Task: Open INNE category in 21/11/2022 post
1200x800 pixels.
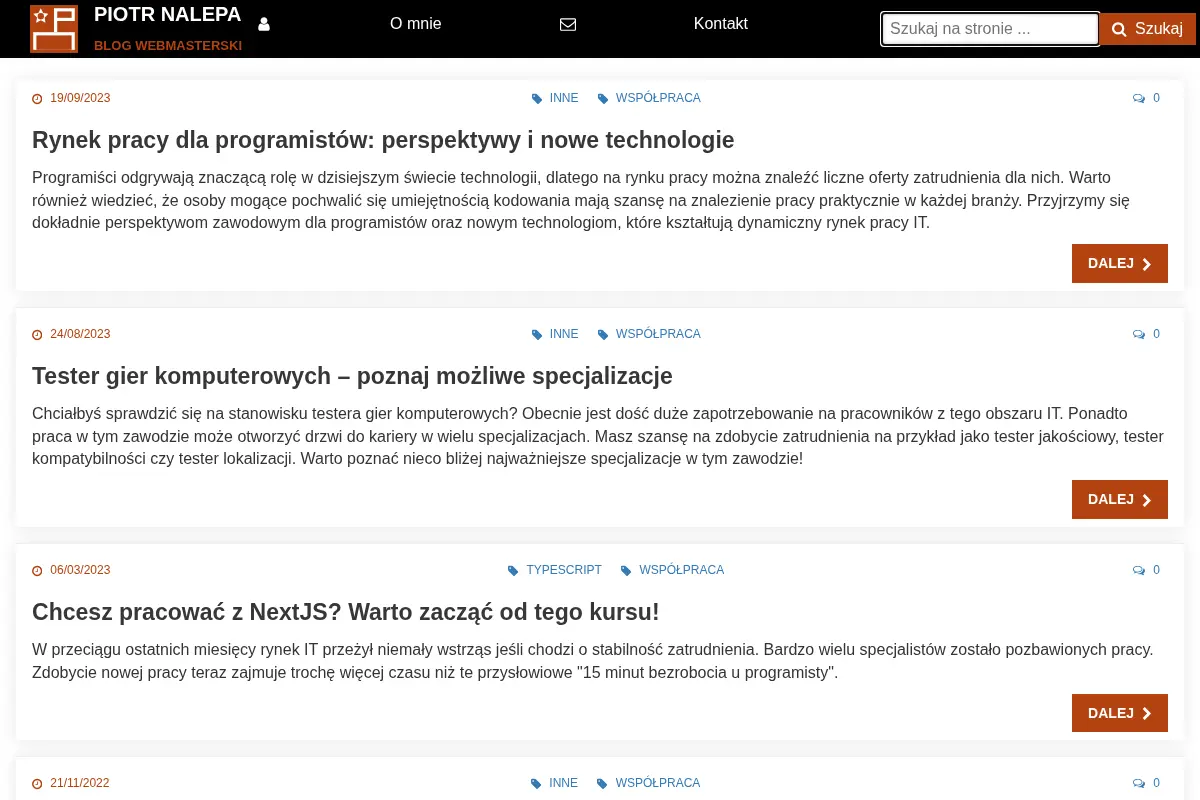Action: tap(563, 783)
